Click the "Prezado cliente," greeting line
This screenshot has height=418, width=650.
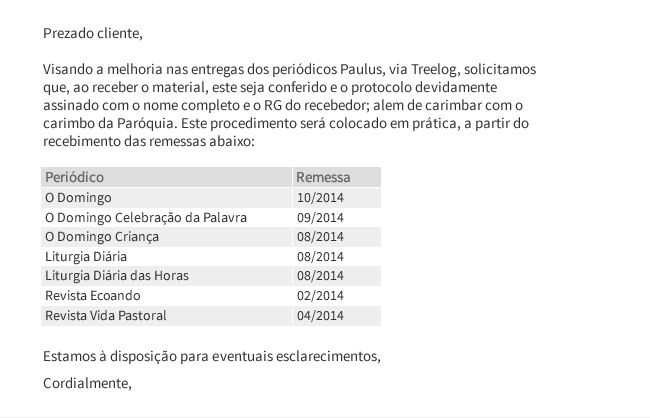[x=93, y=33]
